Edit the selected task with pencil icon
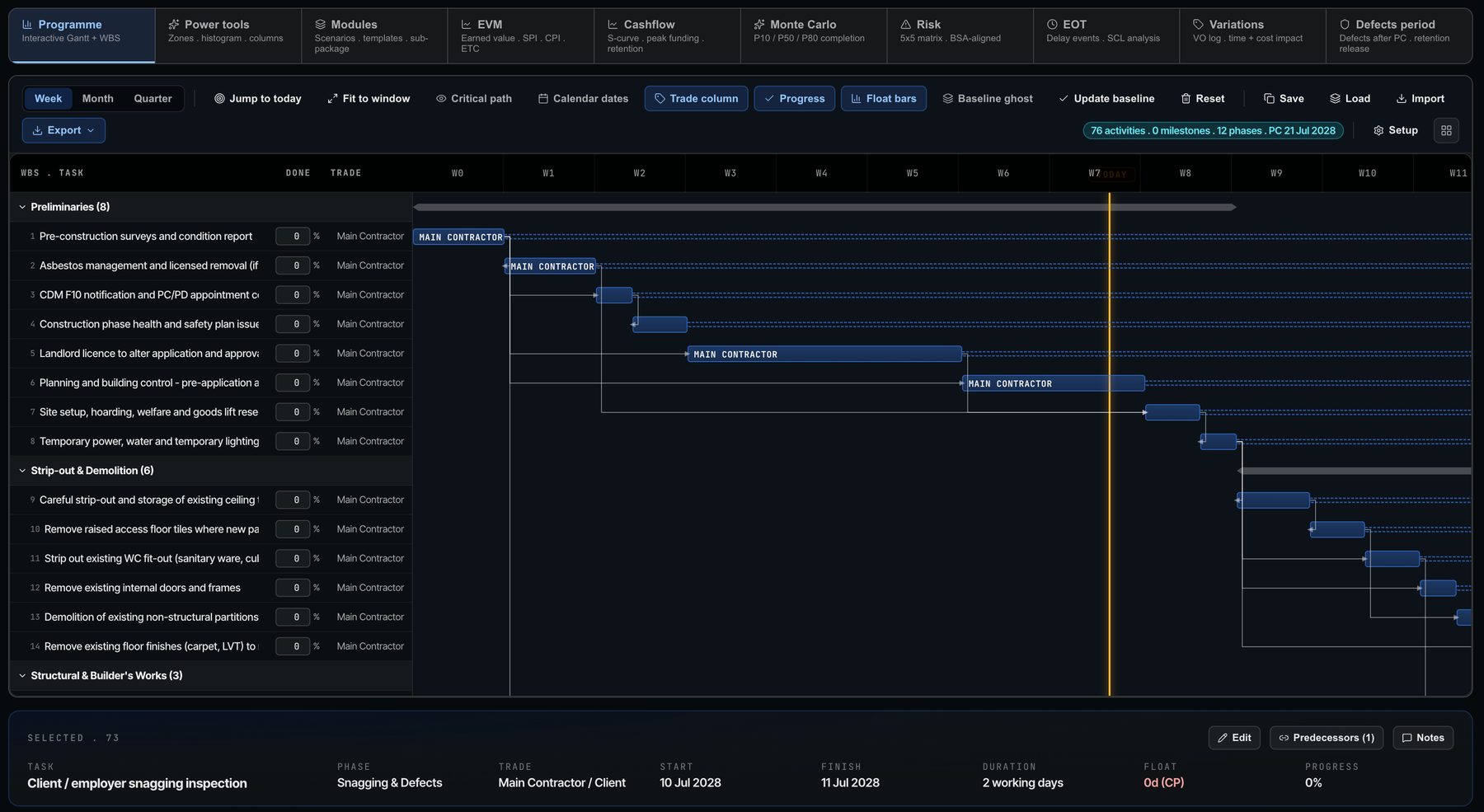This screenshot has width=1484, height=812. click(1234, 738)
